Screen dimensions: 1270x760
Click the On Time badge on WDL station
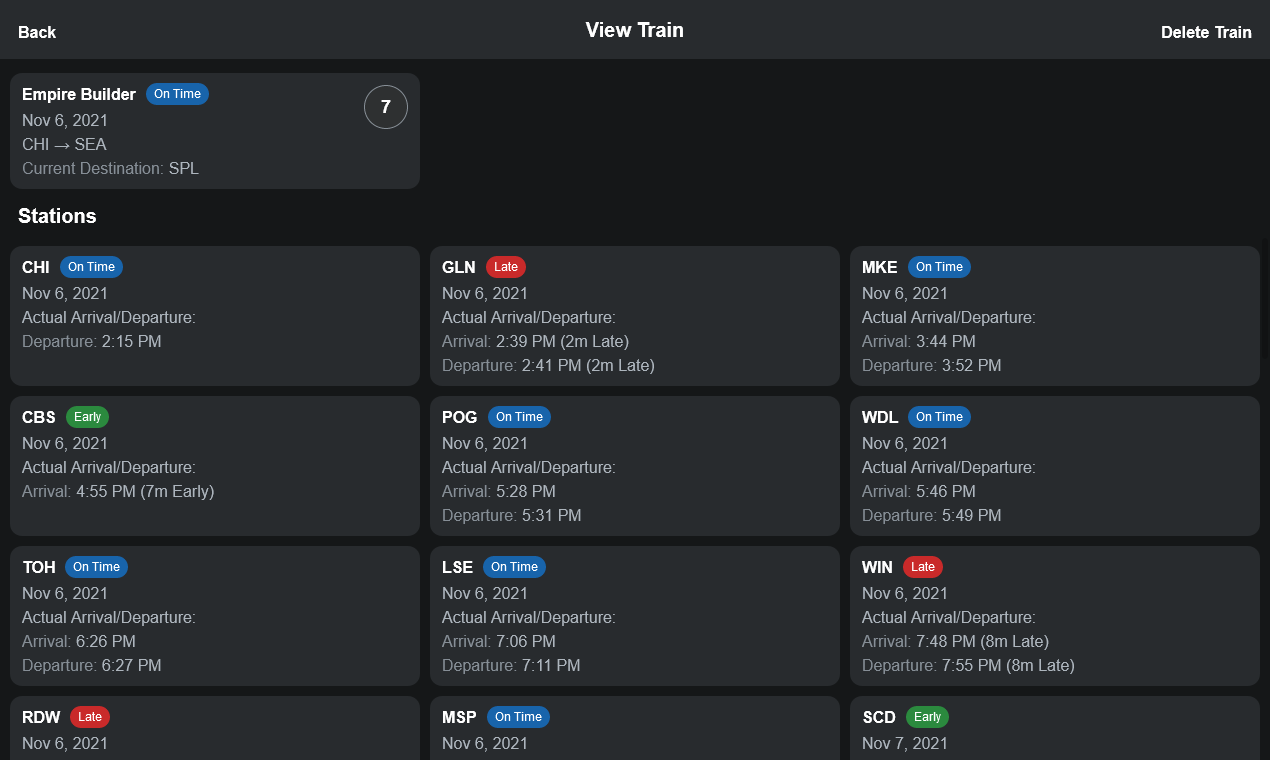(938, 416)
